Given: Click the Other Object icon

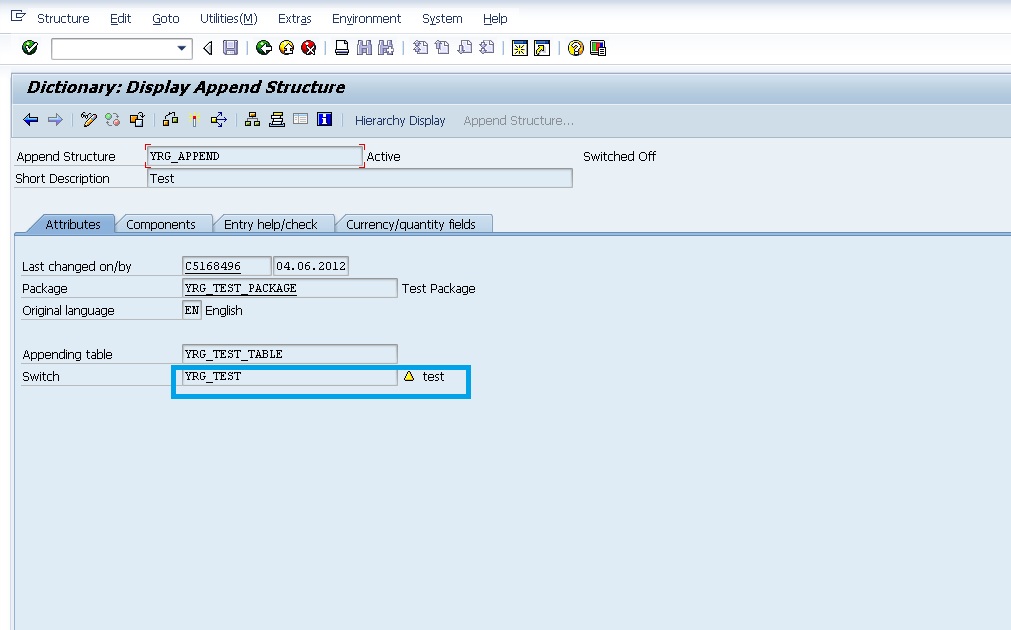Looking at the screenshot, I should click(x=137, y=120).
